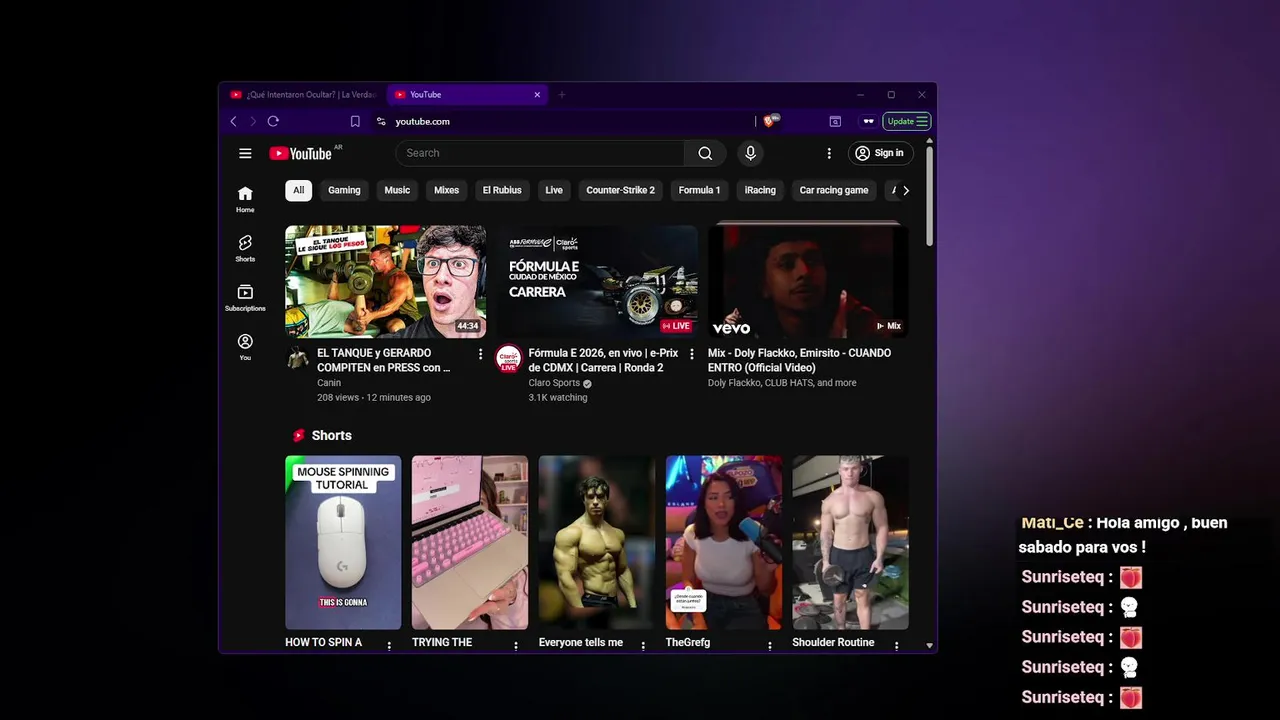Open a new browser tab
This screenshot has width=1280, height=720.
coord(562,95)
